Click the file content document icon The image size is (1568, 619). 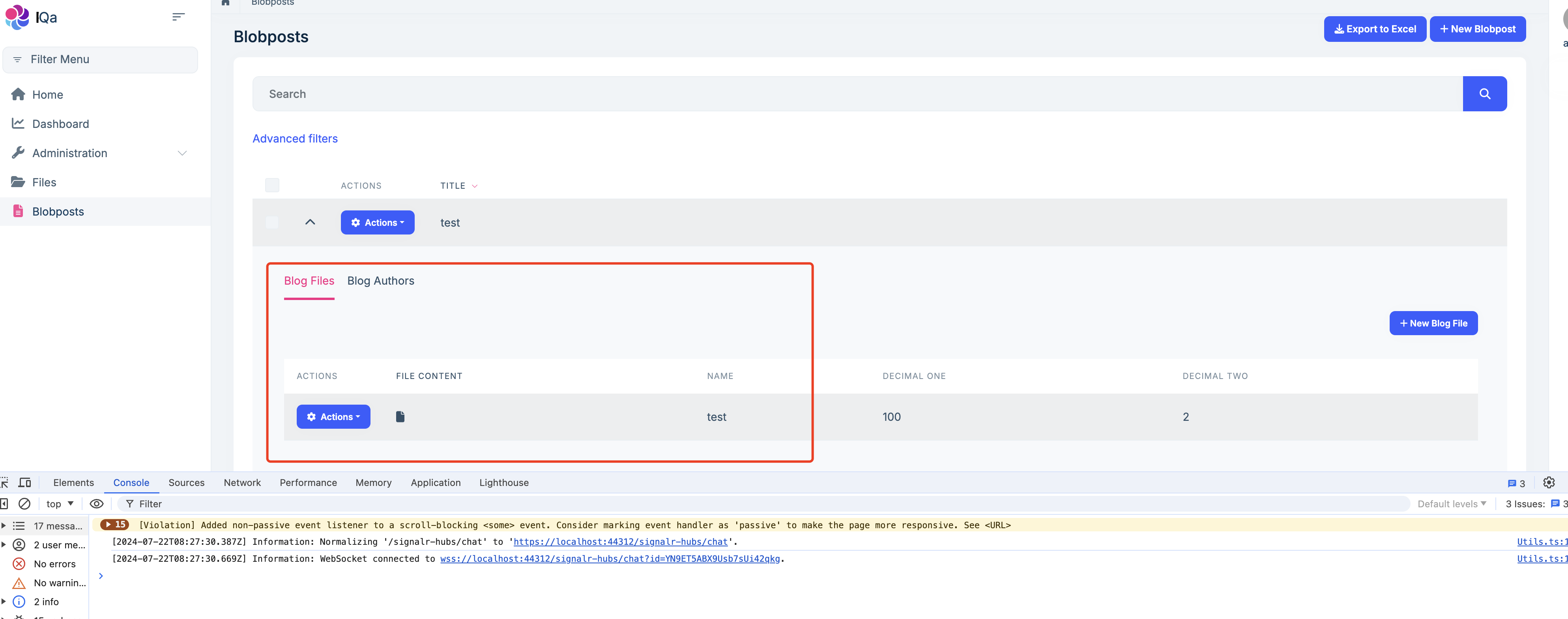400,417
